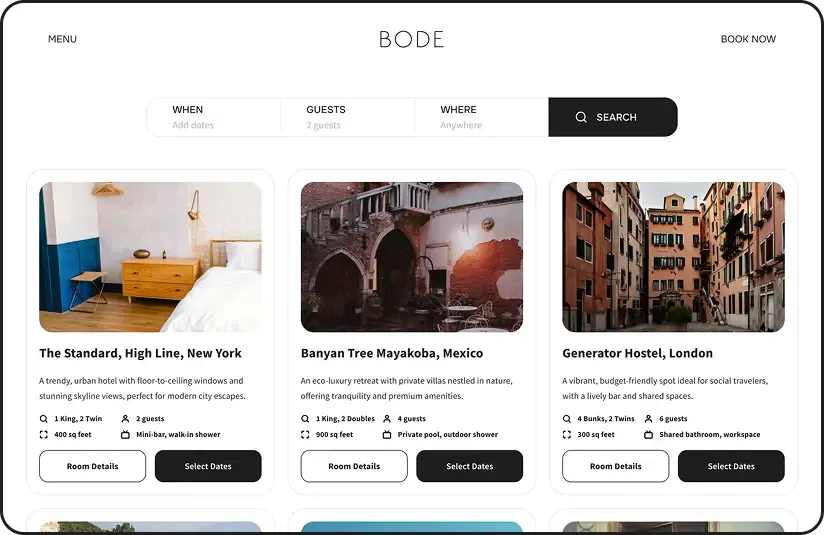This screenshot has height=535, width=824.
Task: Click the BOOK NOW link
Action: click(x=748, y=39)
